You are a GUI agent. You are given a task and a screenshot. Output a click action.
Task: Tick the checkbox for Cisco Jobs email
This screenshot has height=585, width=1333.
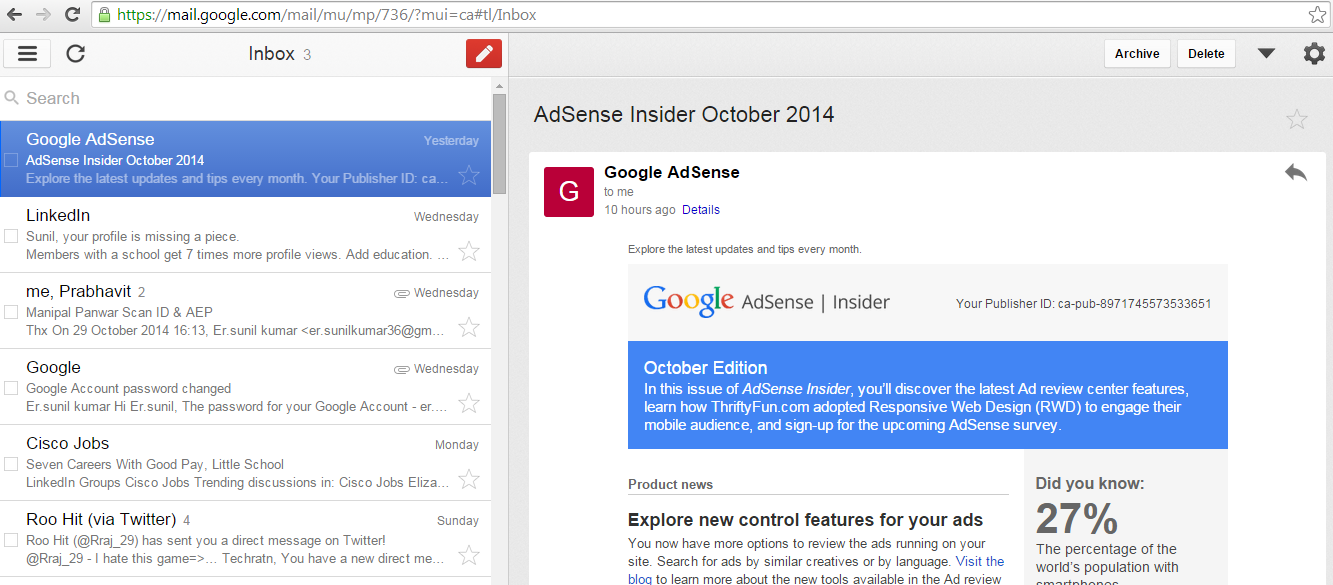pos(11,464)
